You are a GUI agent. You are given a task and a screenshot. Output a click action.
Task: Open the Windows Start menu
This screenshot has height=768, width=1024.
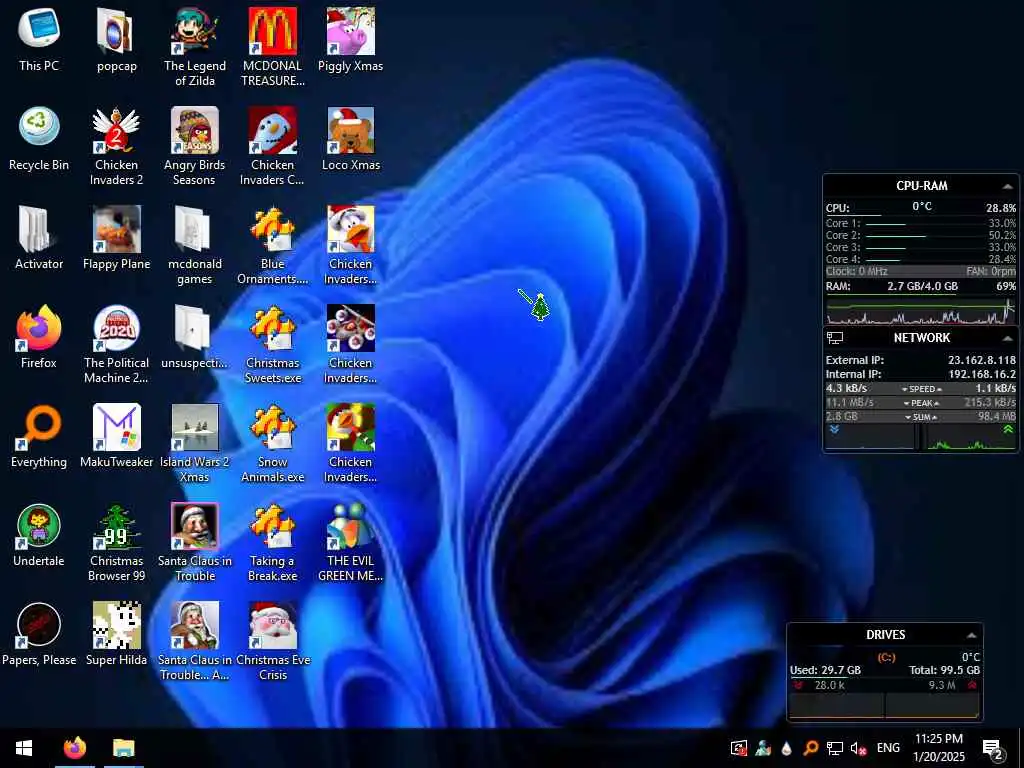[x=24, y=748]
